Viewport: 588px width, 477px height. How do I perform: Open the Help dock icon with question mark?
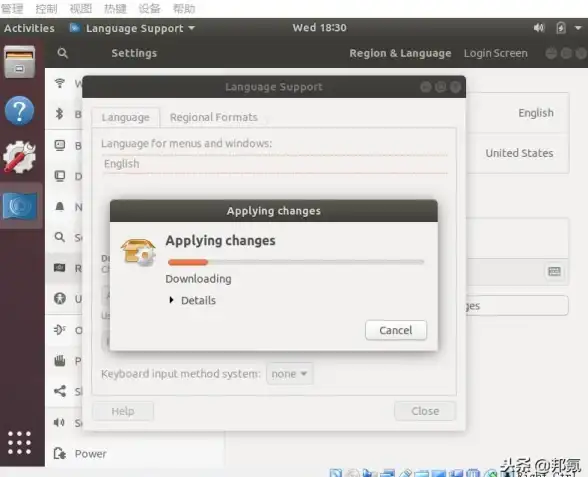pos(20,111)
